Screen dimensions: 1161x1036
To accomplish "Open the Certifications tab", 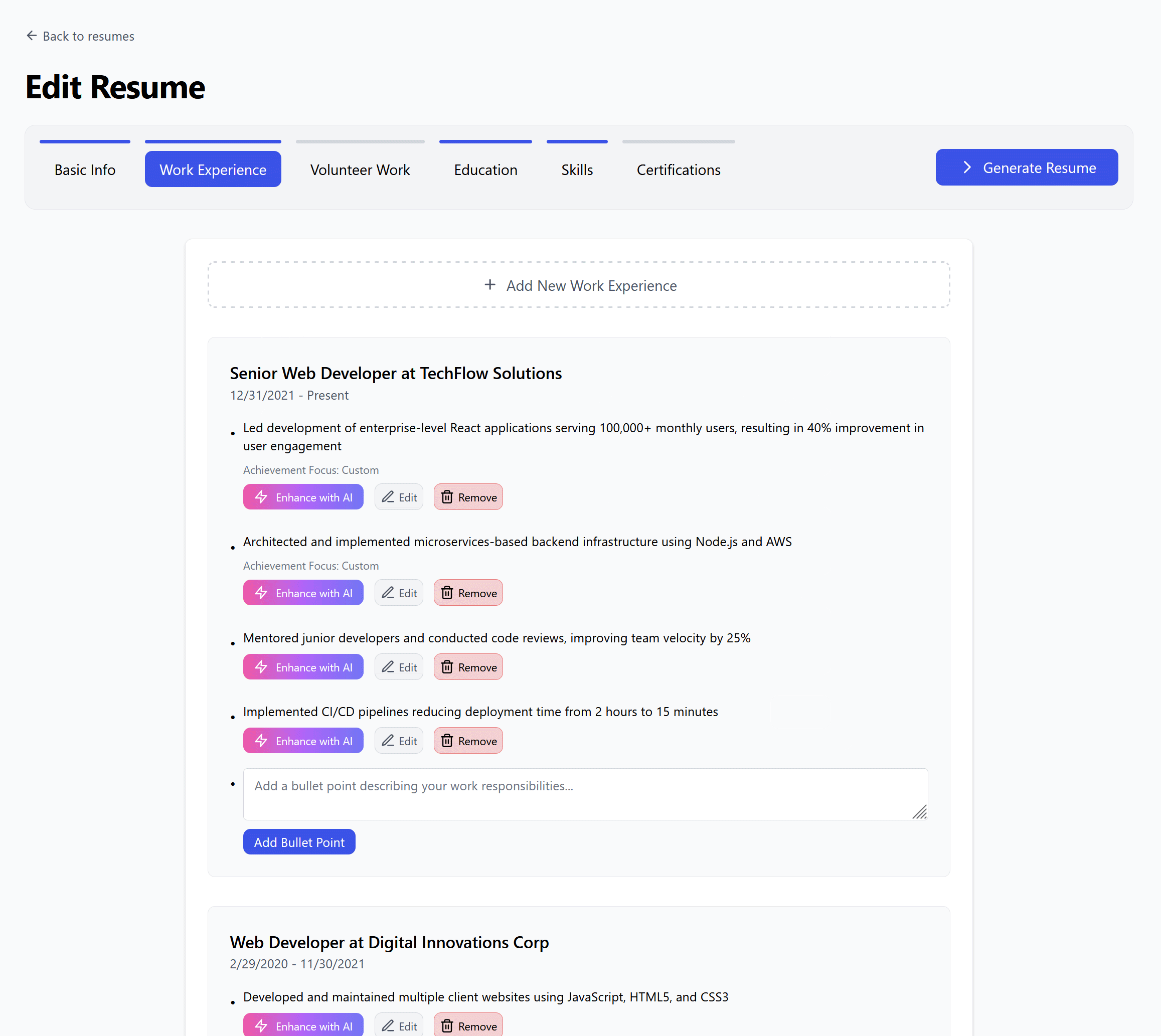I will (678, 169).
